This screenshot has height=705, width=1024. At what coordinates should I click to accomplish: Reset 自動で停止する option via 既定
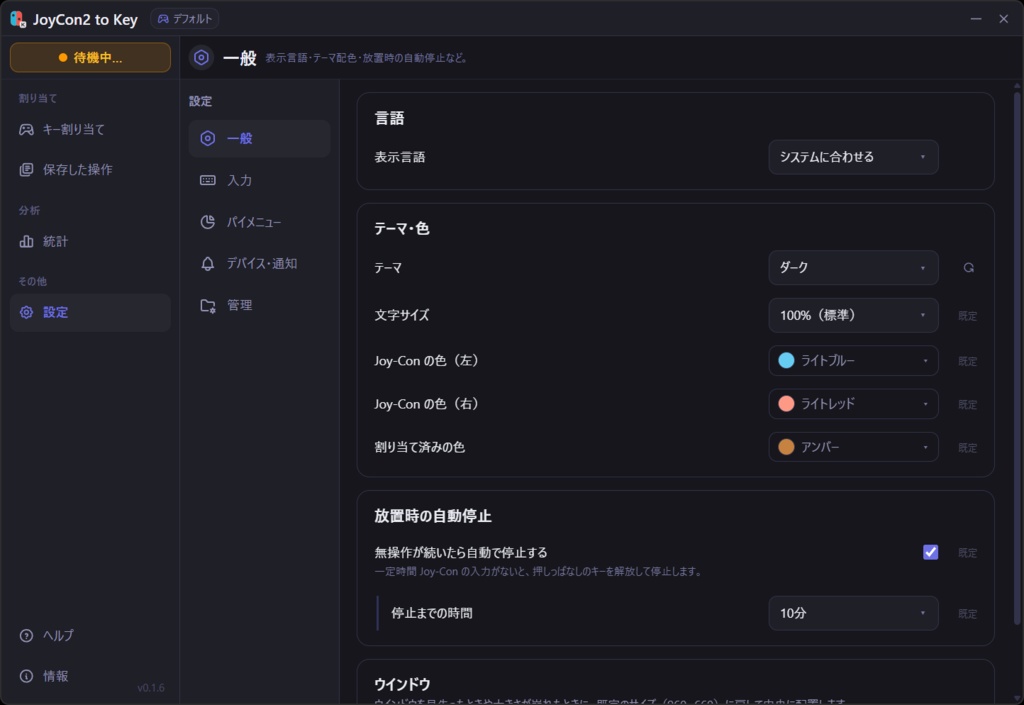tap(967, 553)
